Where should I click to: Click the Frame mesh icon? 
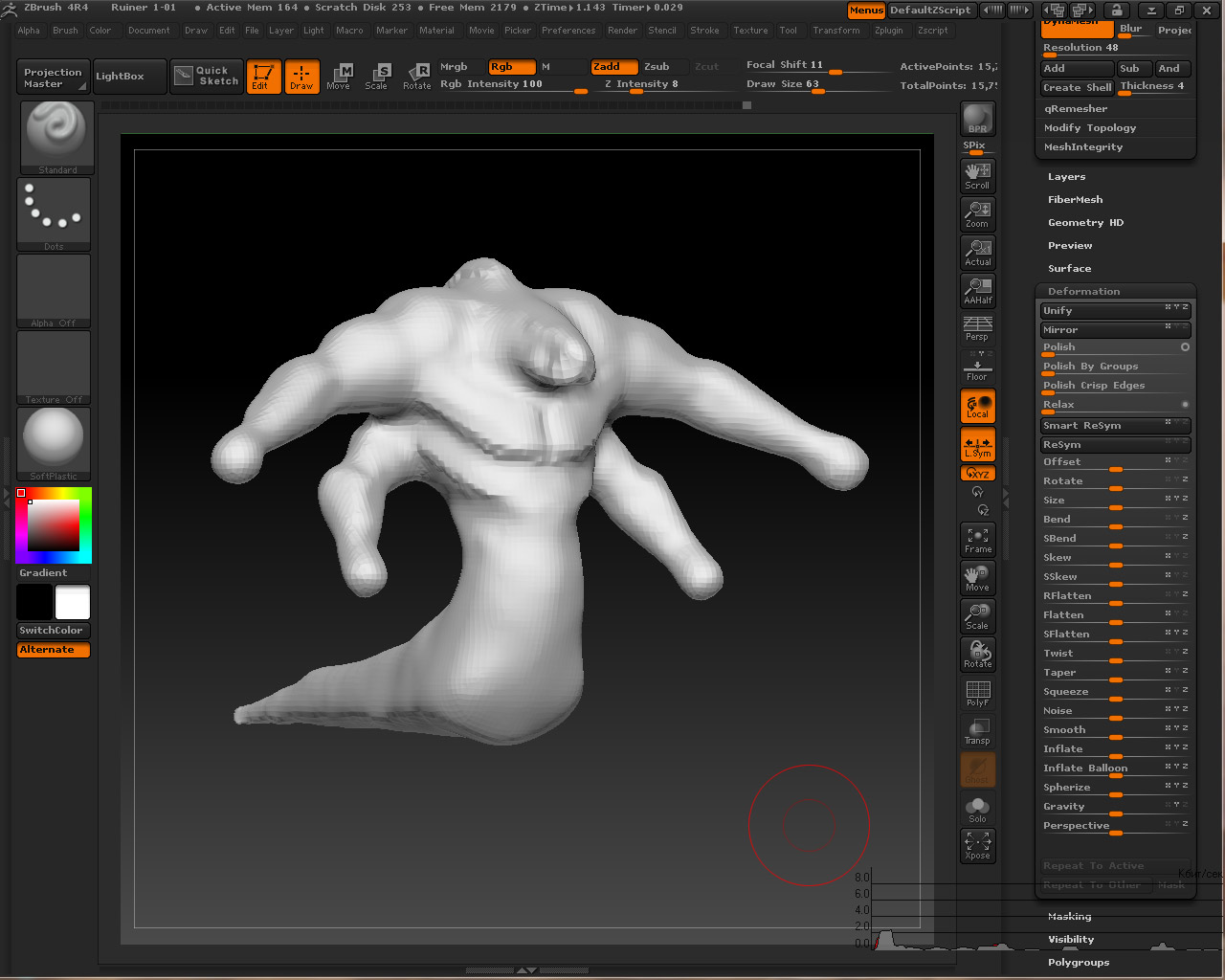pyautogui.click(x=977, y=540)
